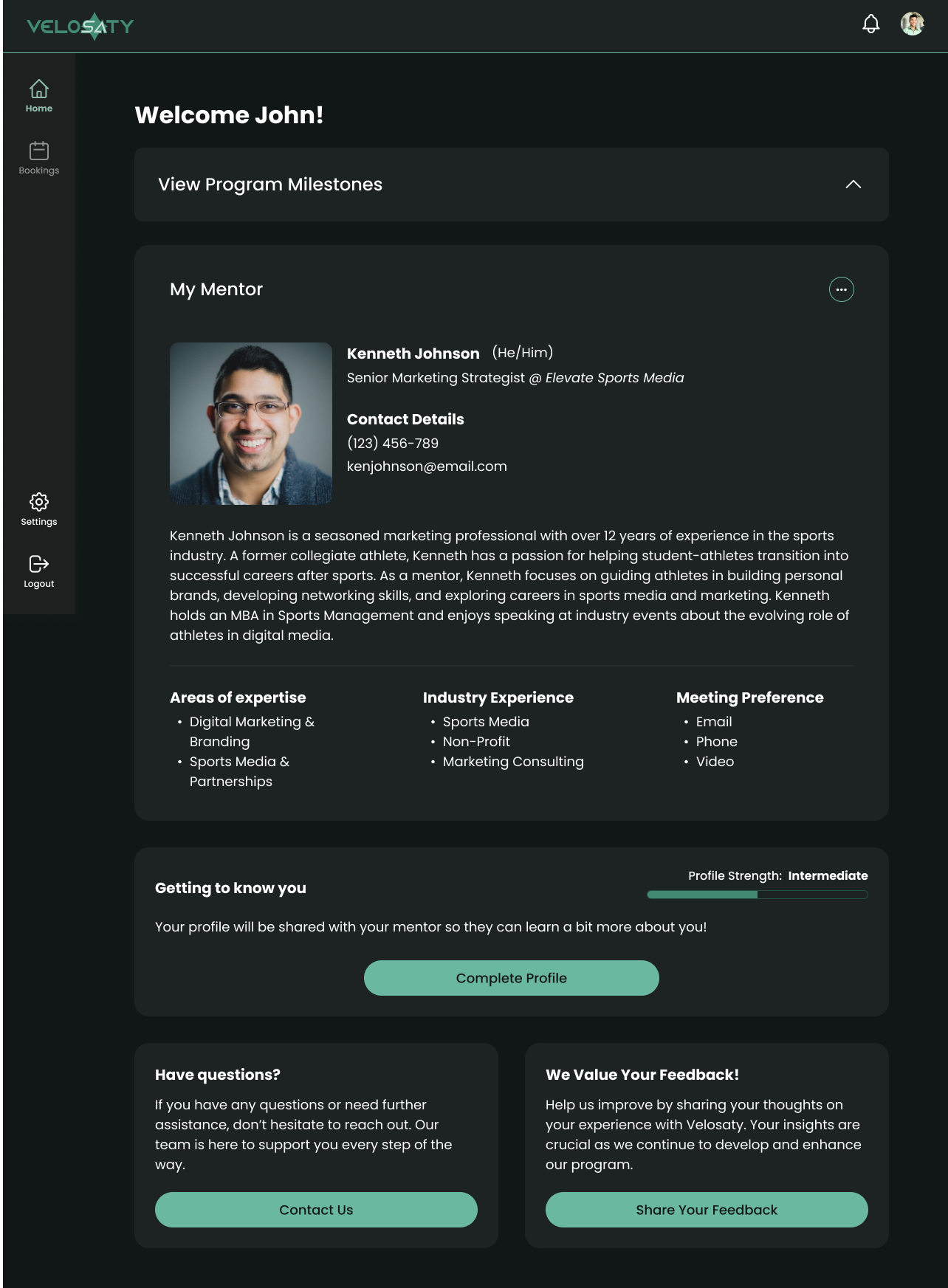Click Sports Media & Partnerships item
Viewport: 948px width, 1288px height.
[239, 771]
